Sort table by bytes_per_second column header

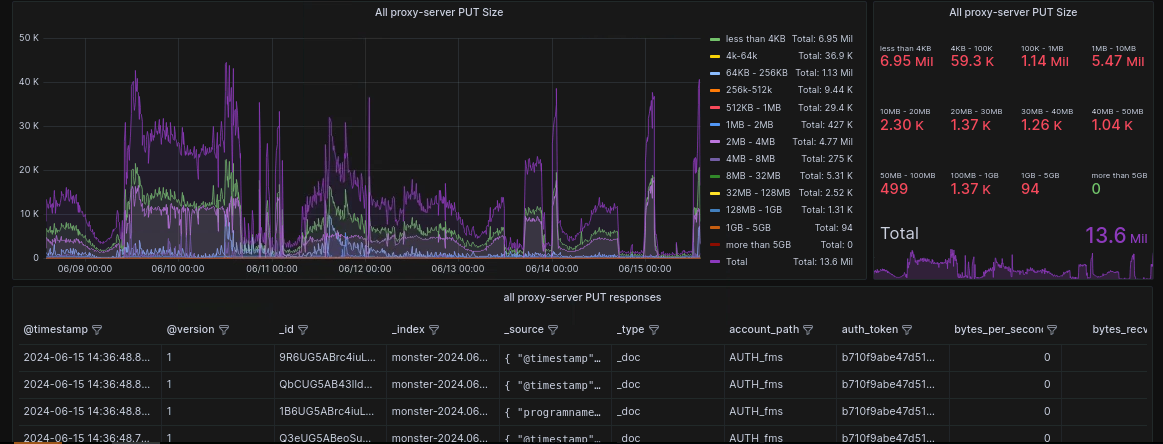click(x=998, y=329)
